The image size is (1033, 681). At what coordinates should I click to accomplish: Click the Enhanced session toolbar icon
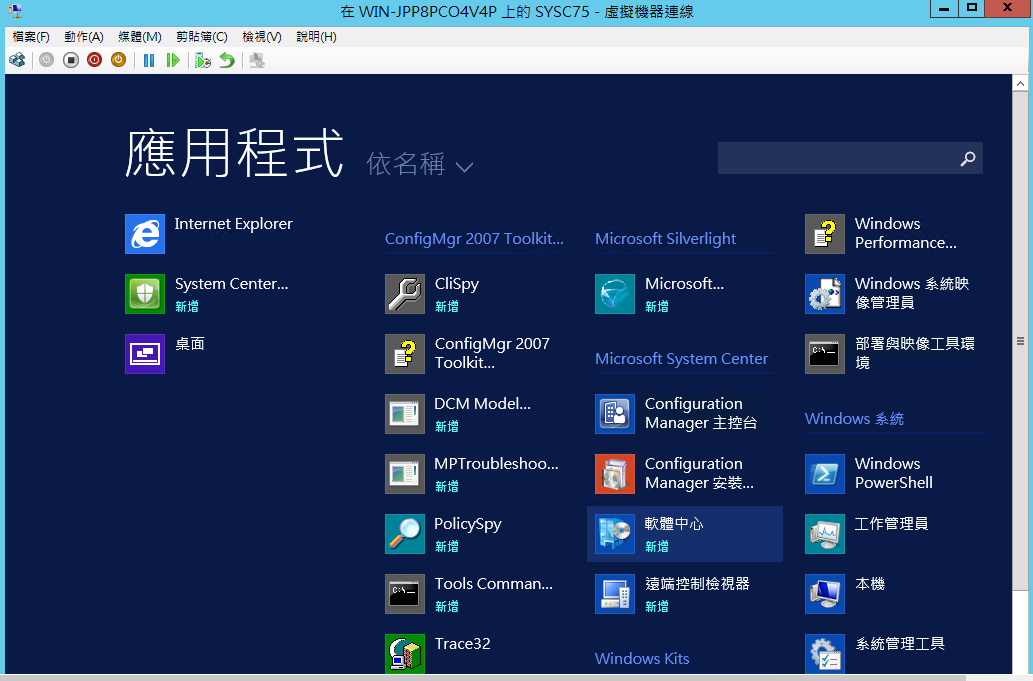[x=257, y=61]
